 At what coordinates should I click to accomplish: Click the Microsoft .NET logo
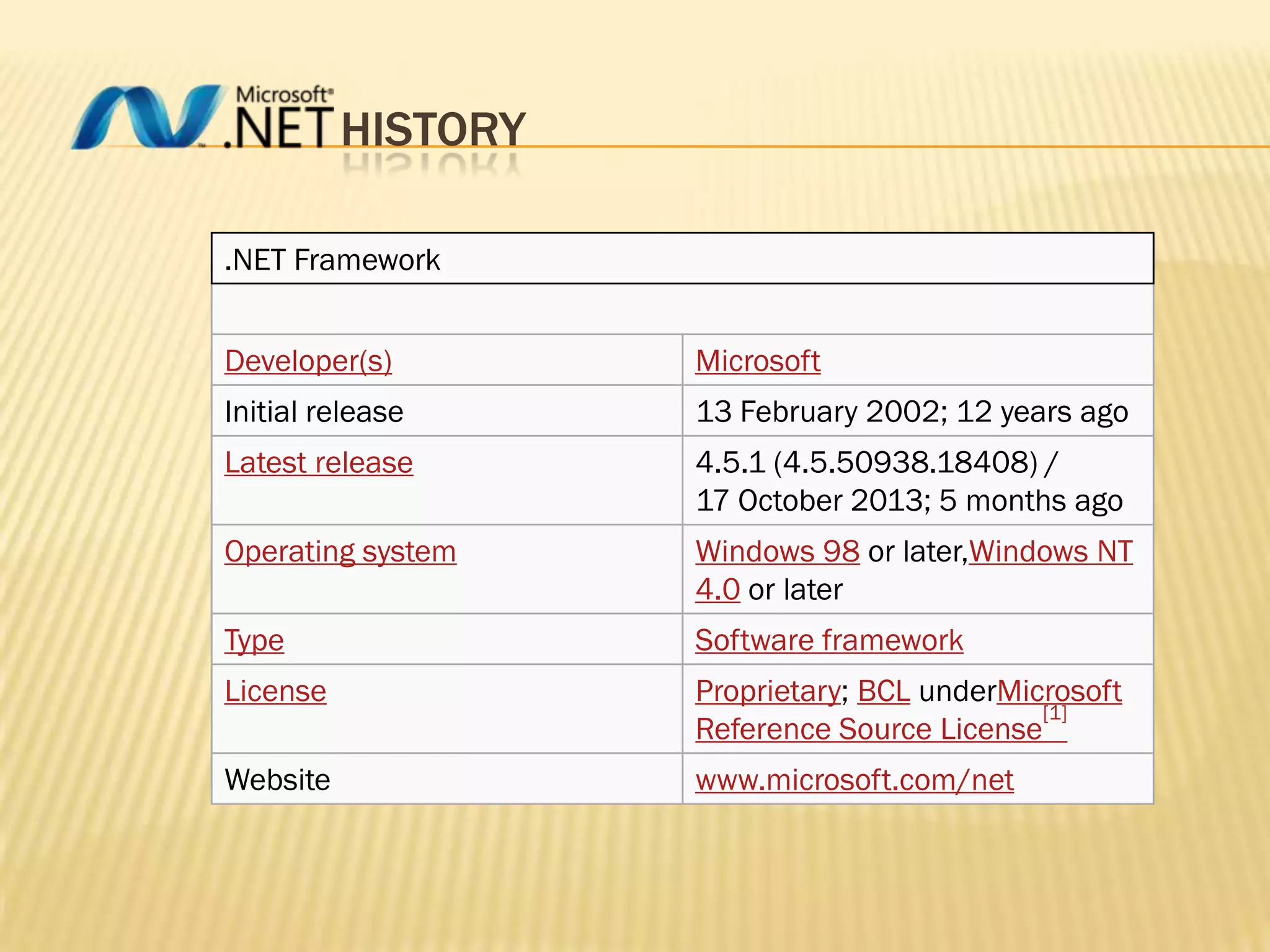(202, 117)
